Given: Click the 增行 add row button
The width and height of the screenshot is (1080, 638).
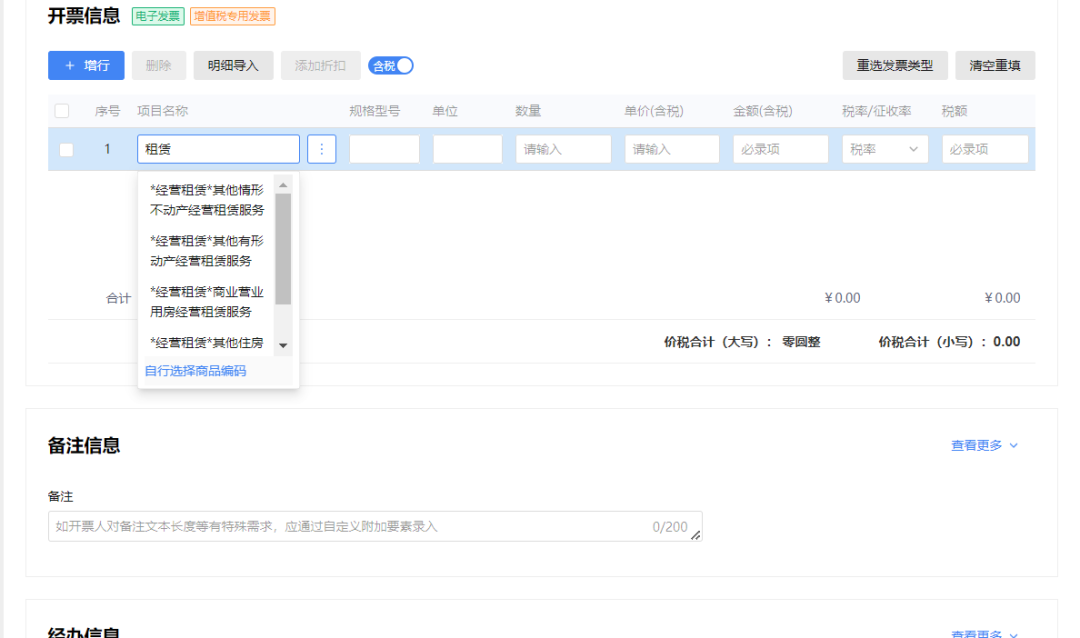Looking at the screenshot, I should (86, 65).
